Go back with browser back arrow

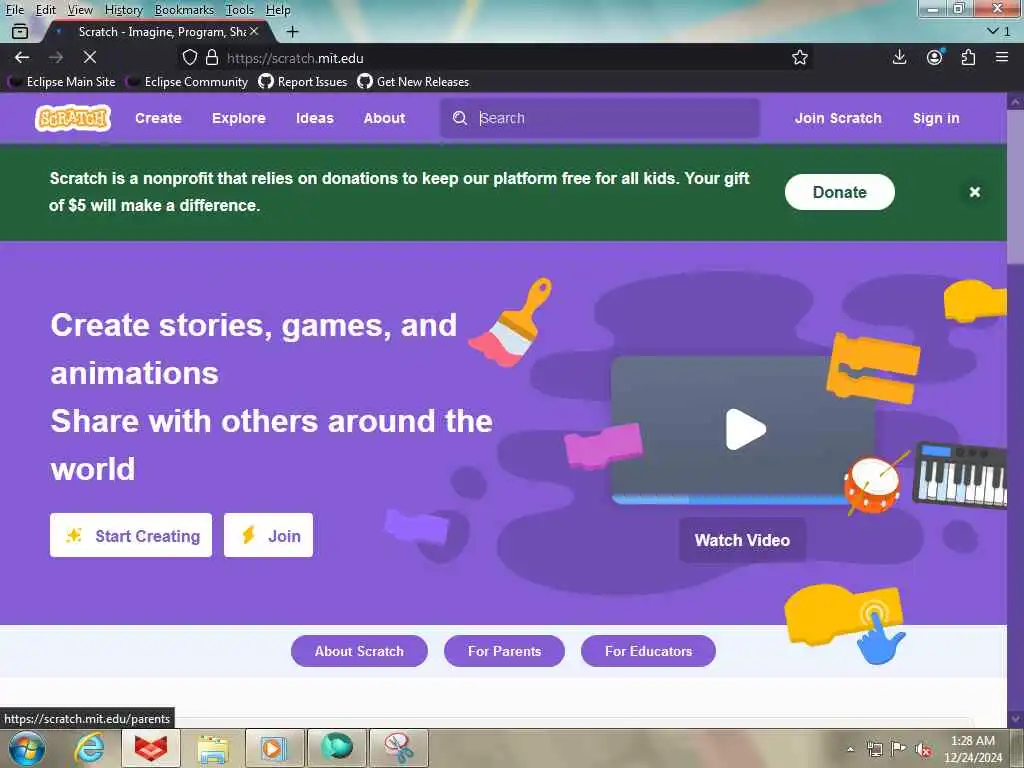tap(22, 57)
